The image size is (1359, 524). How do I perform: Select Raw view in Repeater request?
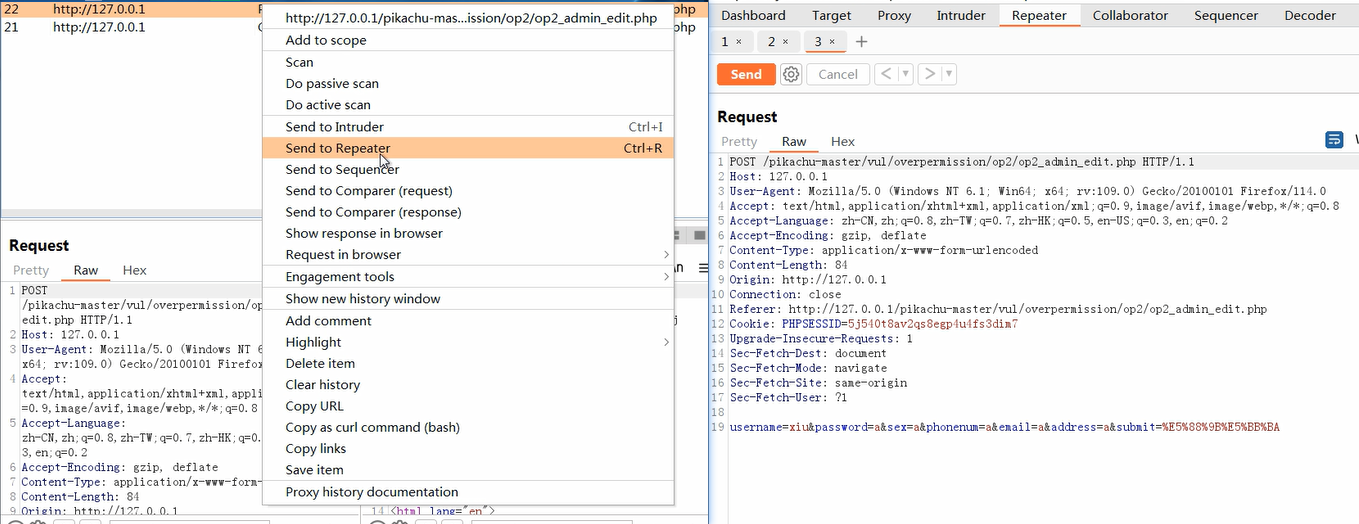click(794, 141)
